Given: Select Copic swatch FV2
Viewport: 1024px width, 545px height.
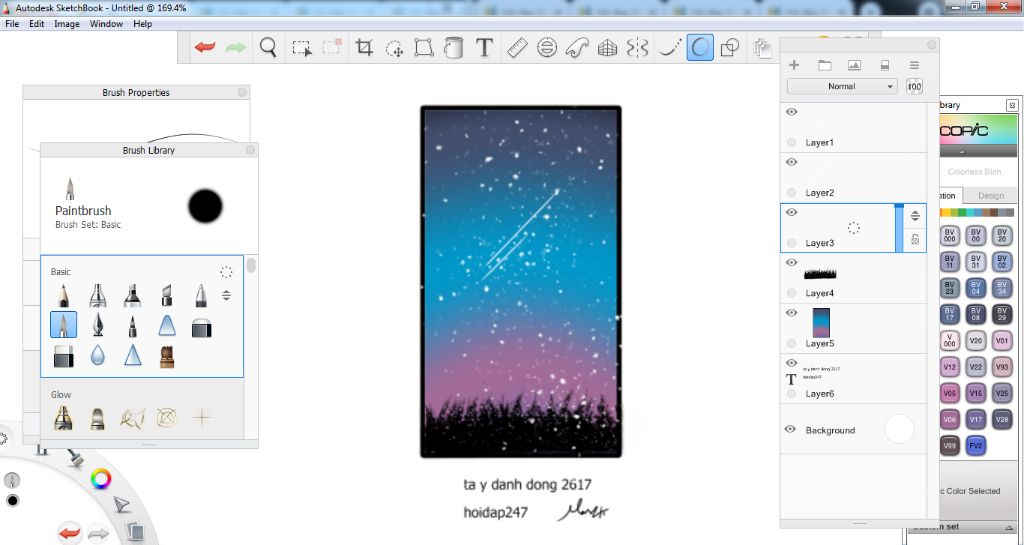Looking at the screenshot, I should 976,446.
